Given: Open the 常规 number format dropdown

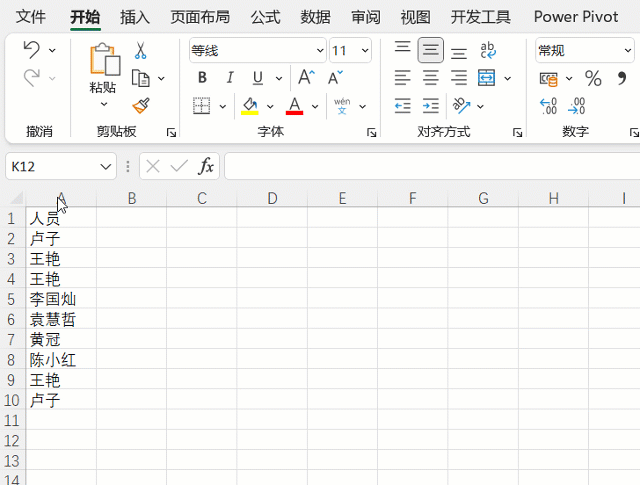Looking at the screenshot, I should pos(585,50).
